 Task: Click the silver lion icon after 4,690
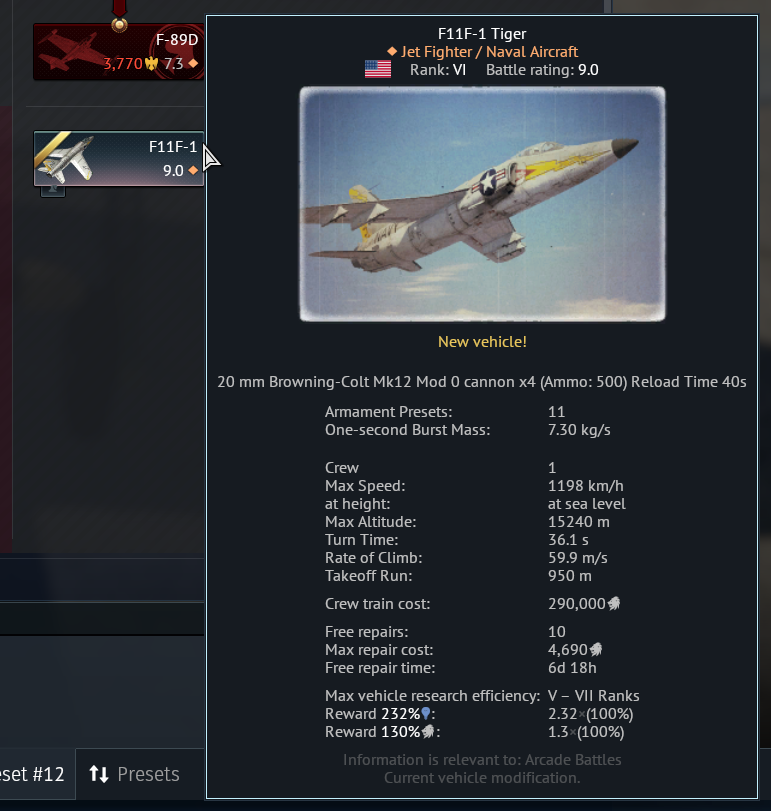596,650
